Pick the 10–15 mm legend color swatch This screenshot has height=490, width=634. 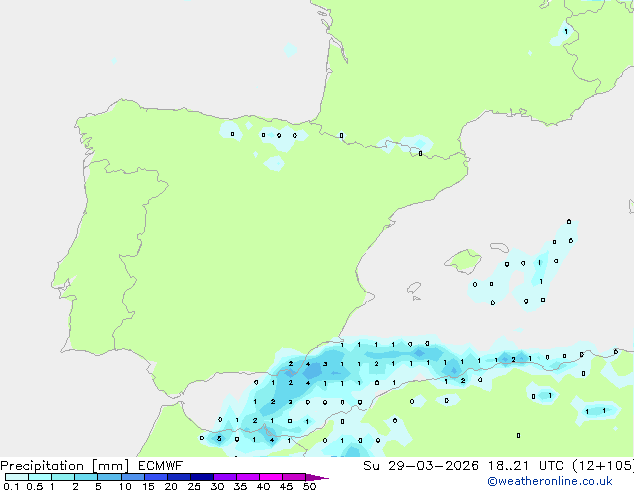(132, 477)
